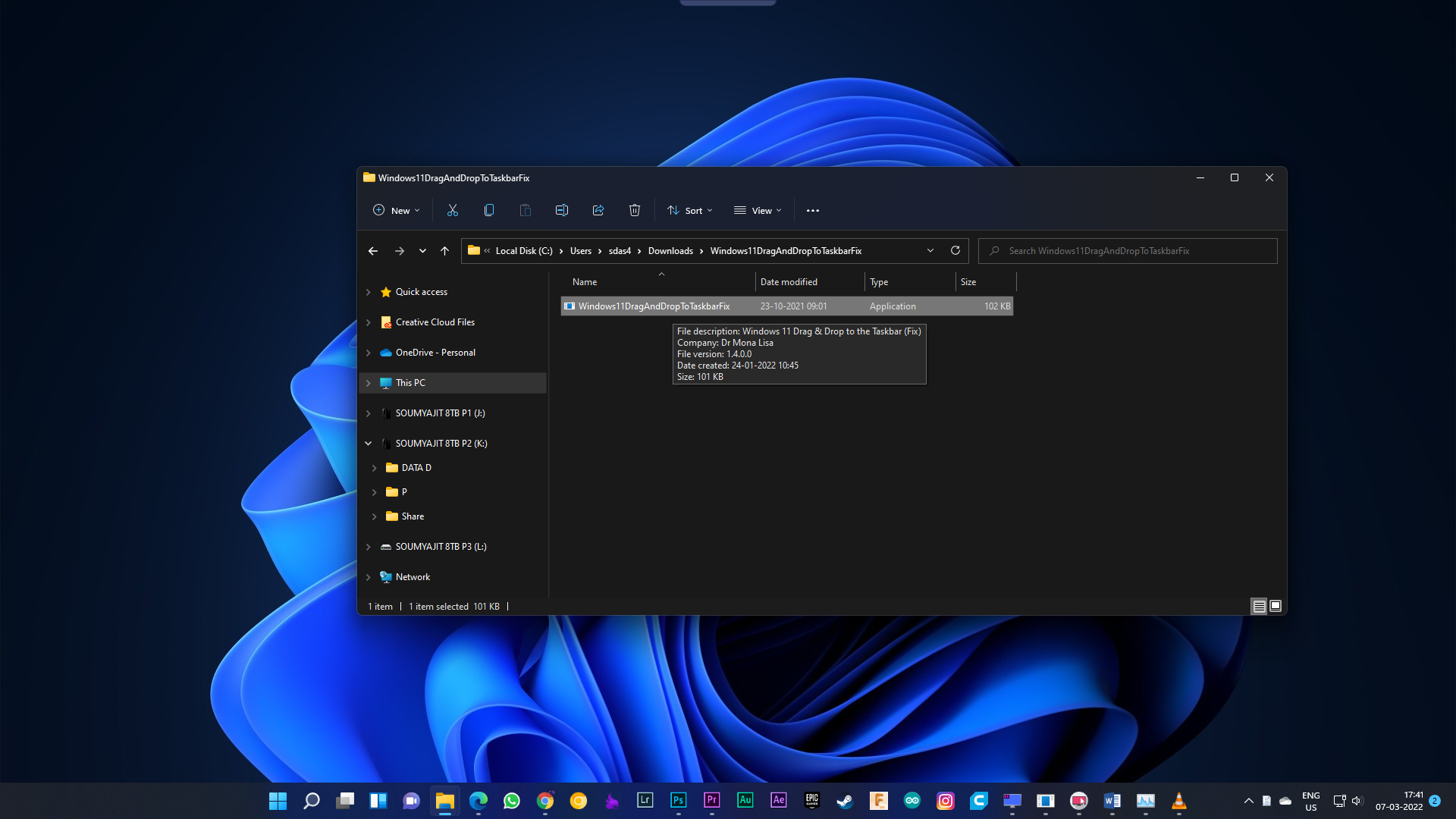The width and height of the screenshot is (1456, 819).
Task: Click Lightroom icon in taskbar
Action: pos(646,801)
